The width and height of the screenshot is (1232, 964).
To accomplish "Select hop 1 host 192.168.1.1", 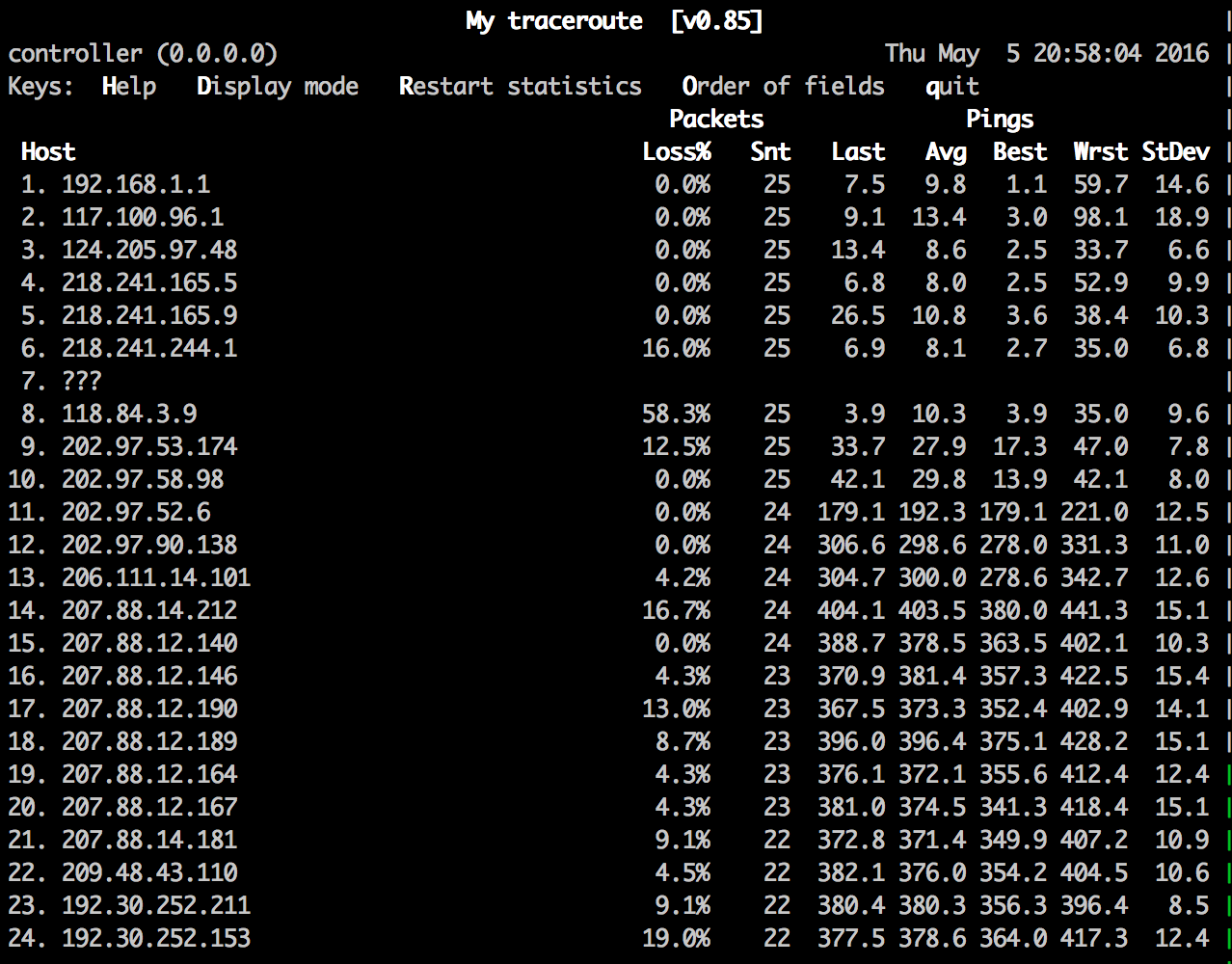I will tap(135, 184).
